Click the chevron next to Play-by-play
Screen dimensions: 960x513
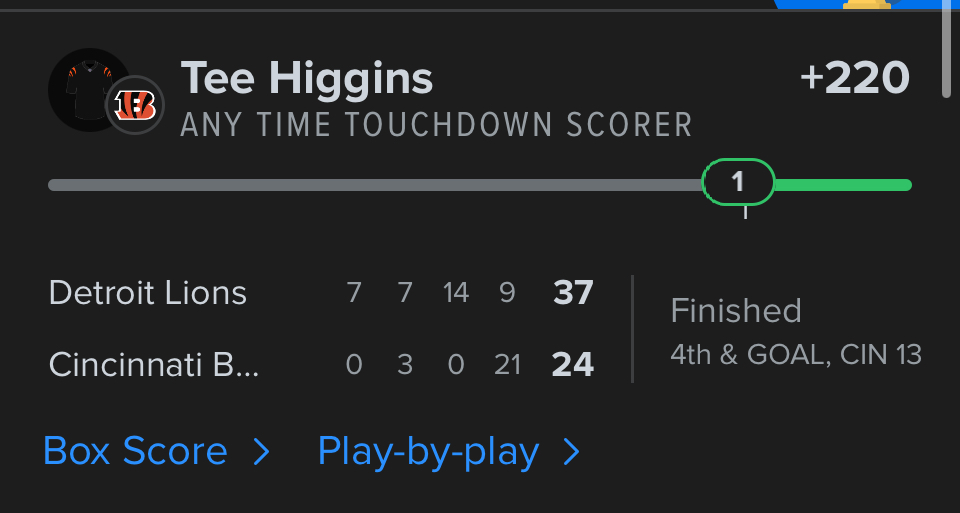572,453
